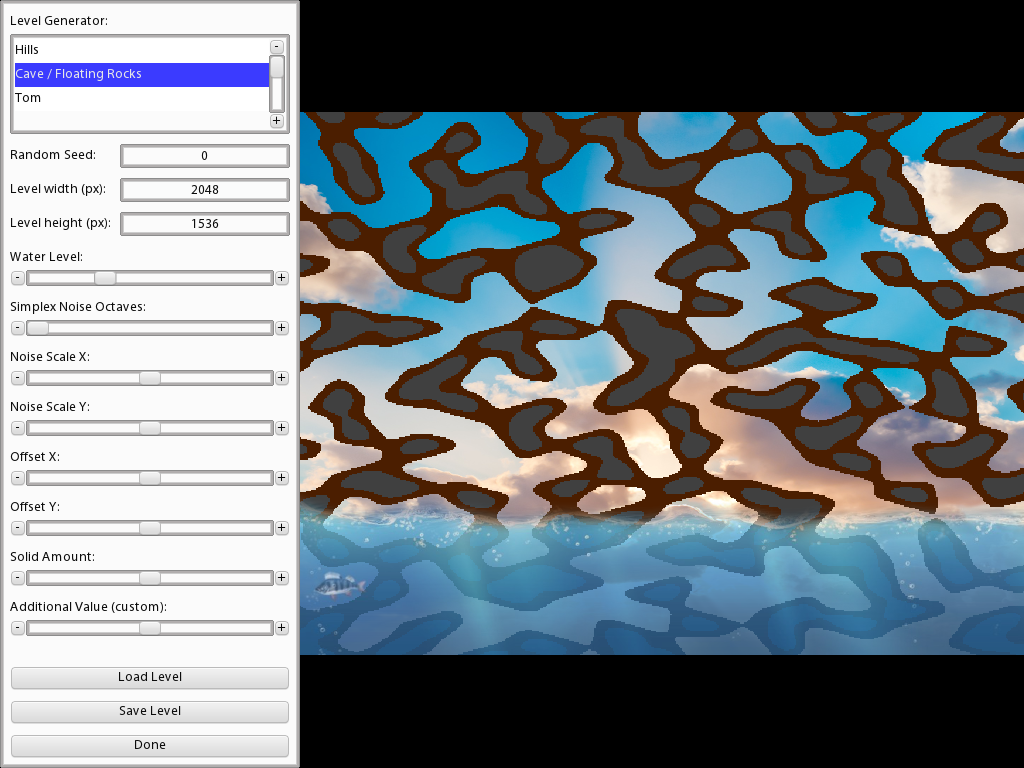Screen dimensions: 1024x768
Task: Click the Done button
Action: (x=150, y=745)
